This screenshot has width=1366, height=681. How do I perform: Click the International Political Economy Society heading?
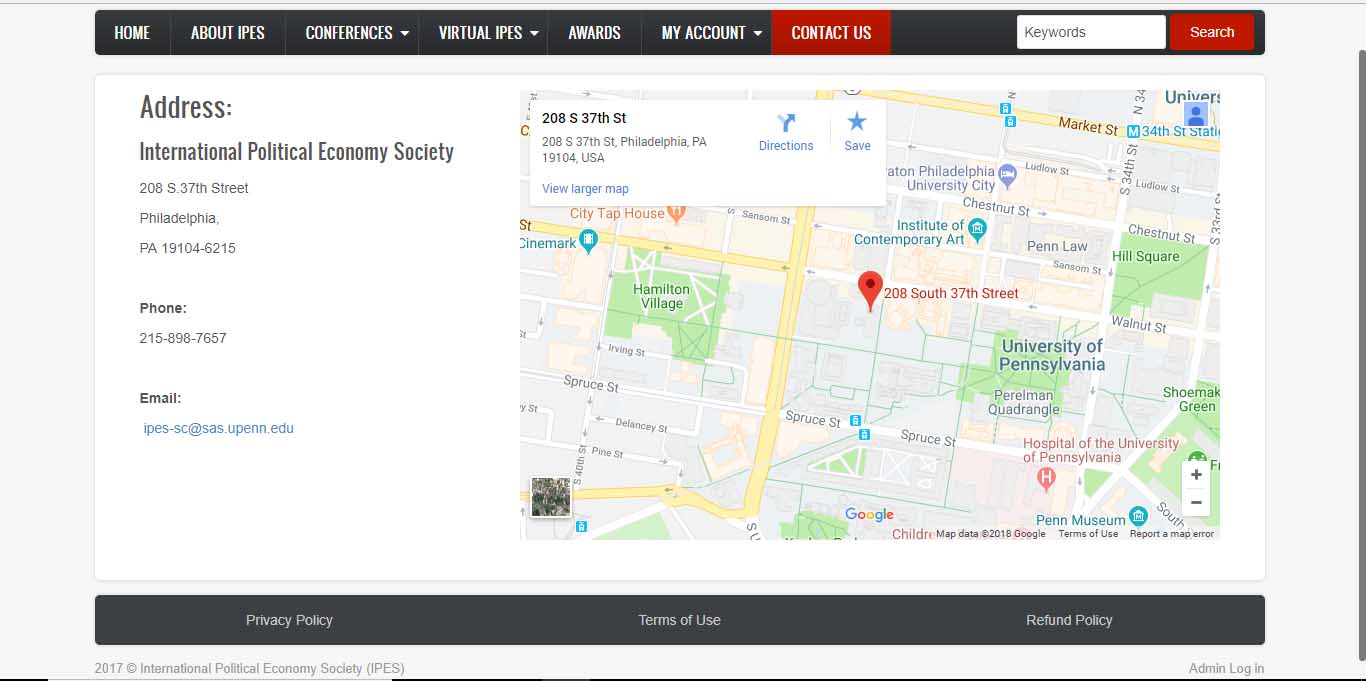click(296, 152)
